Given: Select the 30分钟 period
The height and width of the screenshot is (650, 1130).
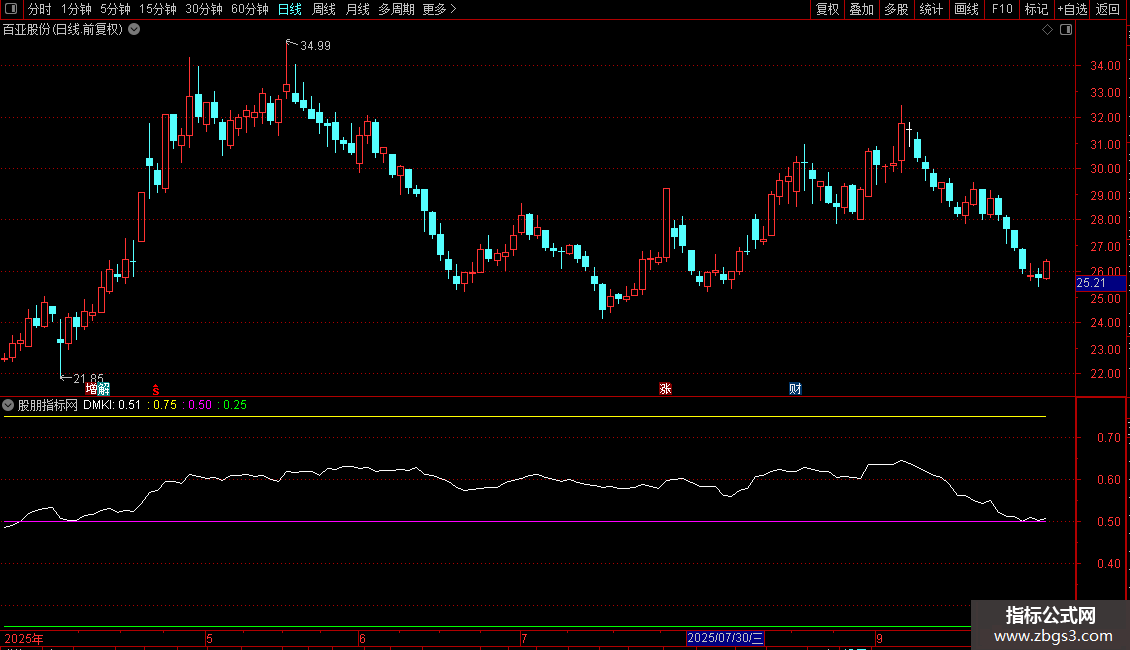Looking at the screenshot, I should pos(204,9).
